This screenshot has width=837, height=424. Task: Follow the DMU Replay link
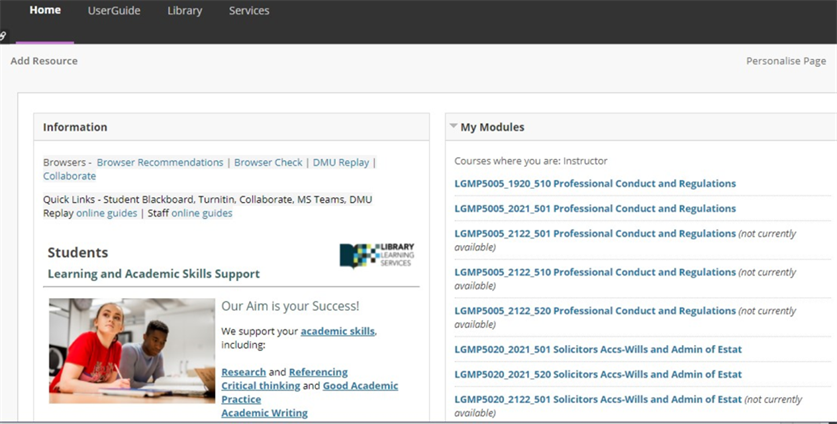(341, 162)
